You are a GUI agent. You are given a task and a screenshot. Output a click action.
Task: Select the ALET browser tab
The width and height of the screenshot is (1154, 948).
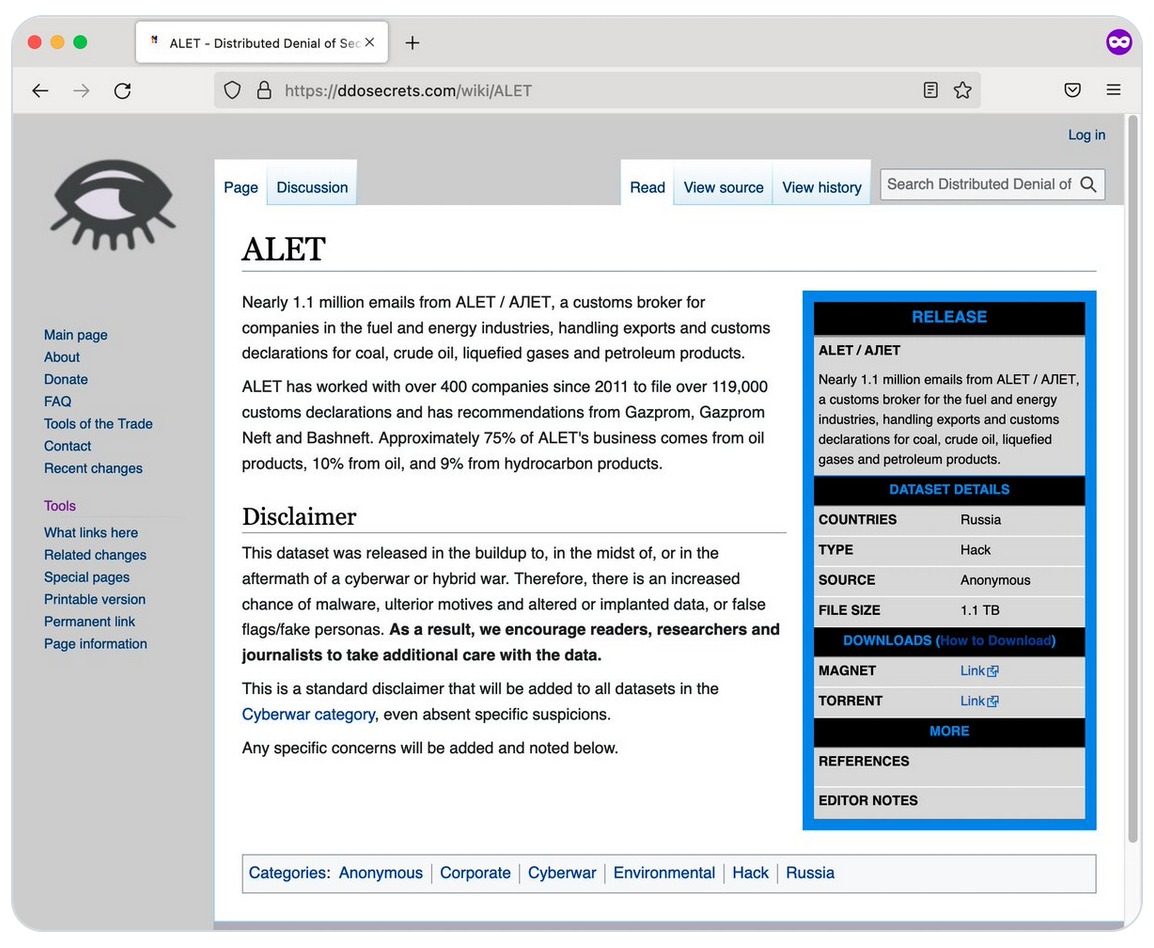pos(262,43)
